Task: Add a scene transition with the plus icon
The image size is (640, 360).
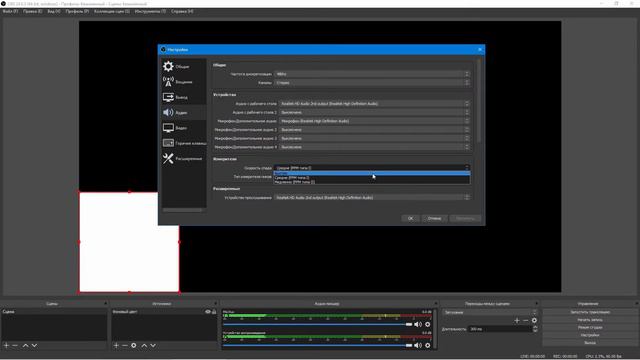Action: pos(517,320)
